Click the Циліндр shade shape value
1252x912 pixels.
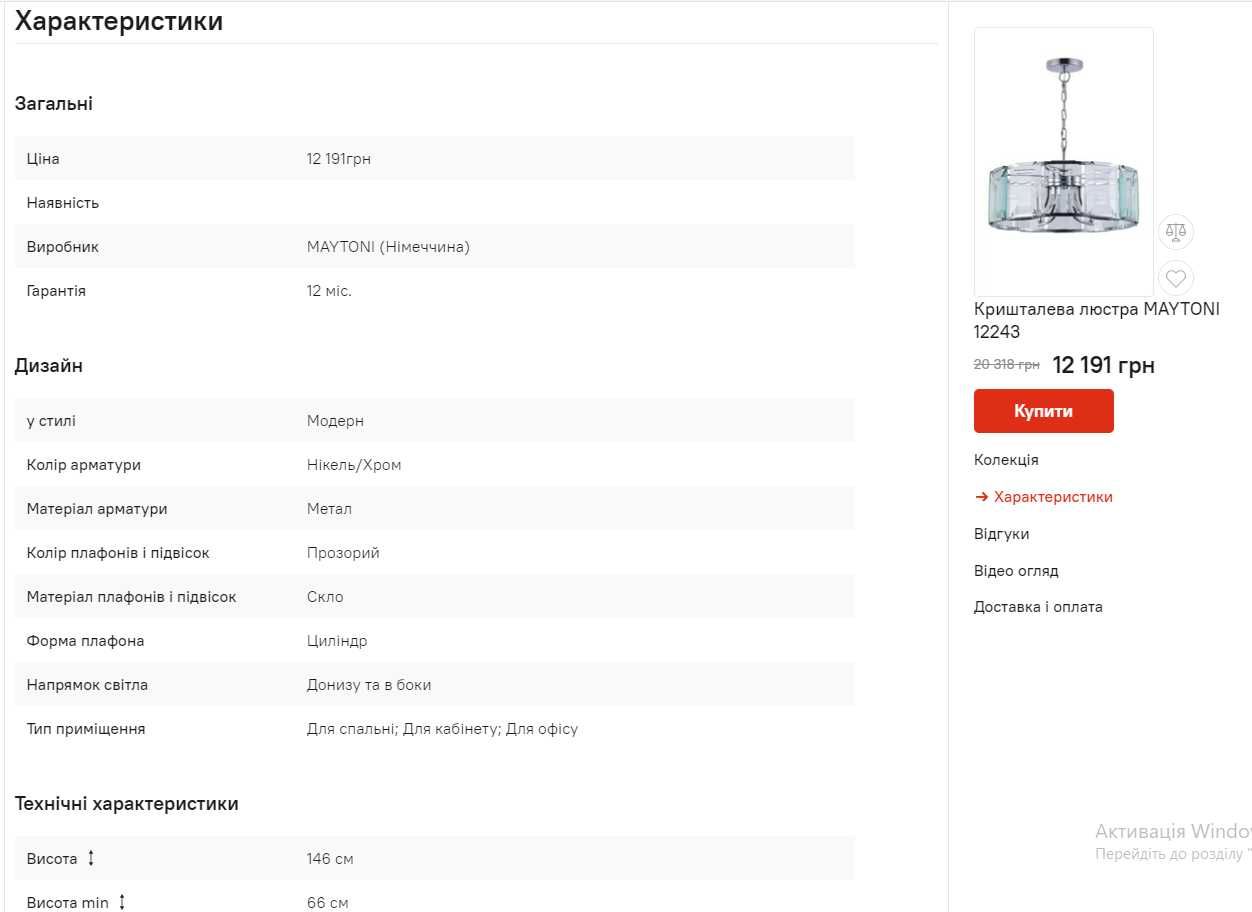tap(337, 641)
